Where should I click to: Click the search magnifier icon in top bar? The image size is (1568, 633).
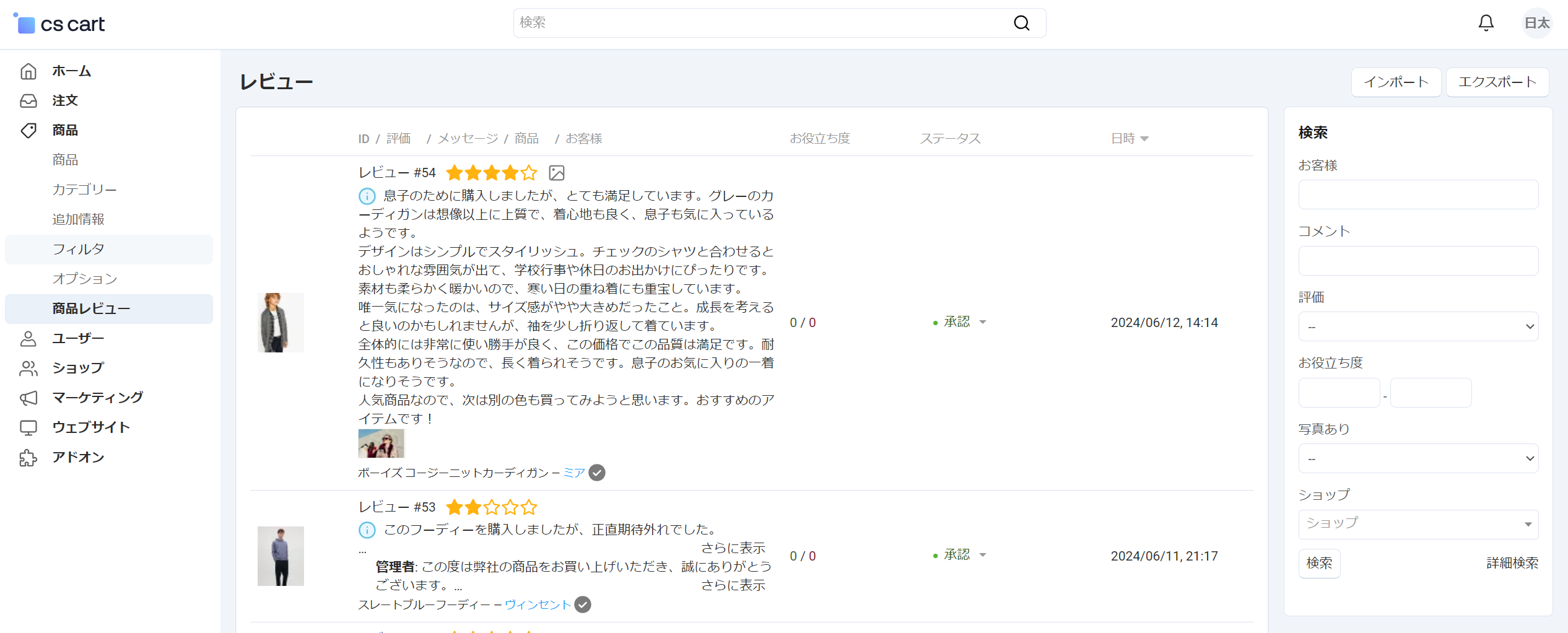point(1021,24)
